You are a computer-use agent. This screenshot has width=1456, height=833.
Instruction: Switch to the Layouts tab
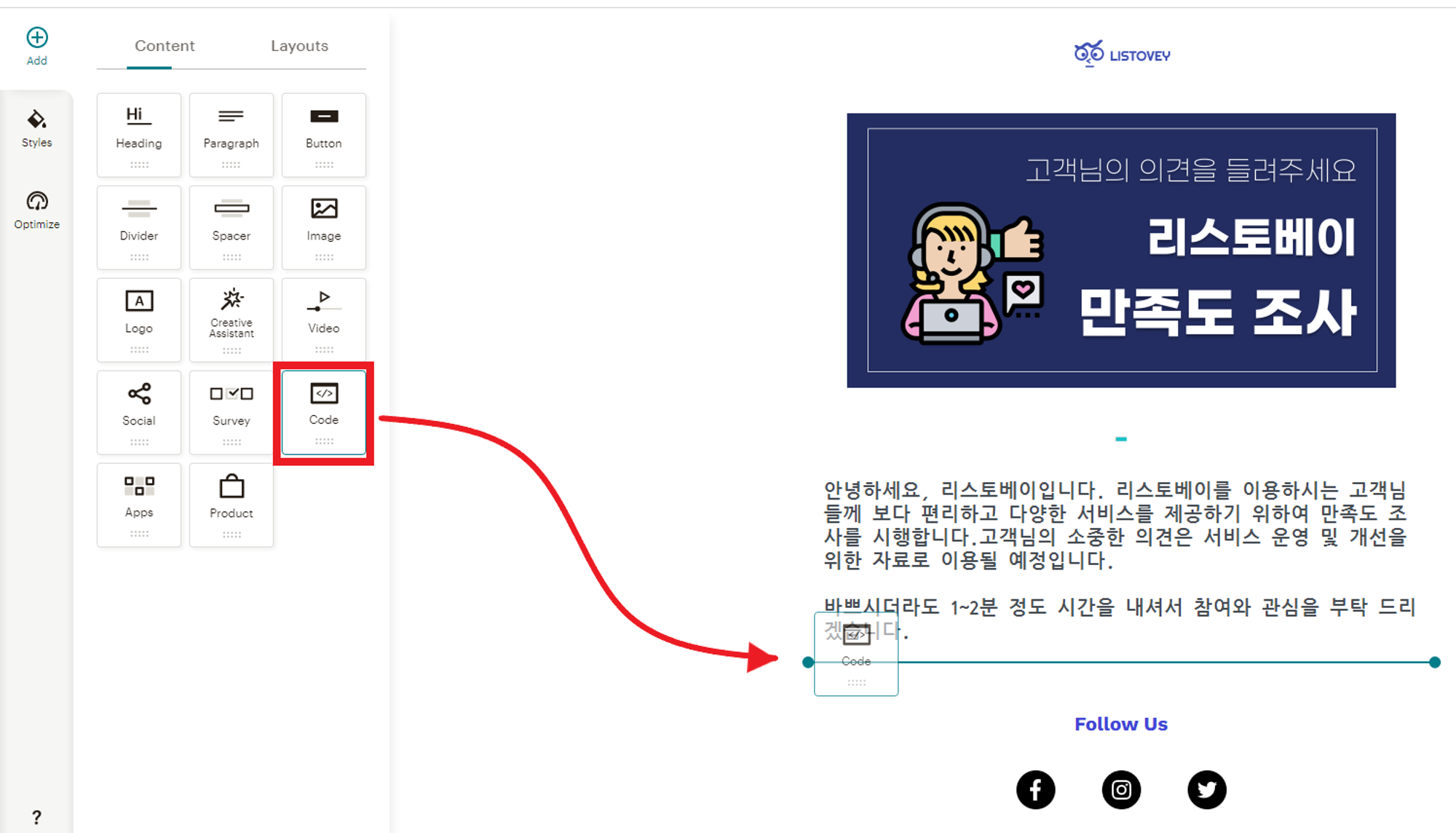coord(297,46)
